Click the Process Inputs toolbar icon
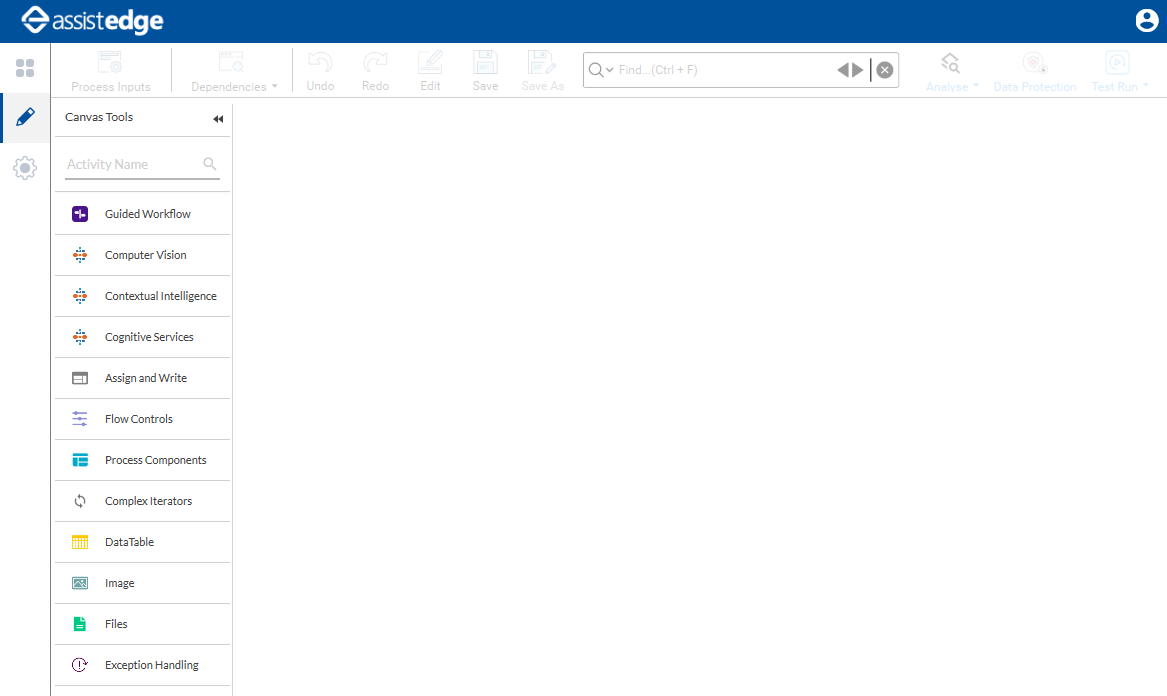This screenshot has height=696, width=1167. coord(110,63)
